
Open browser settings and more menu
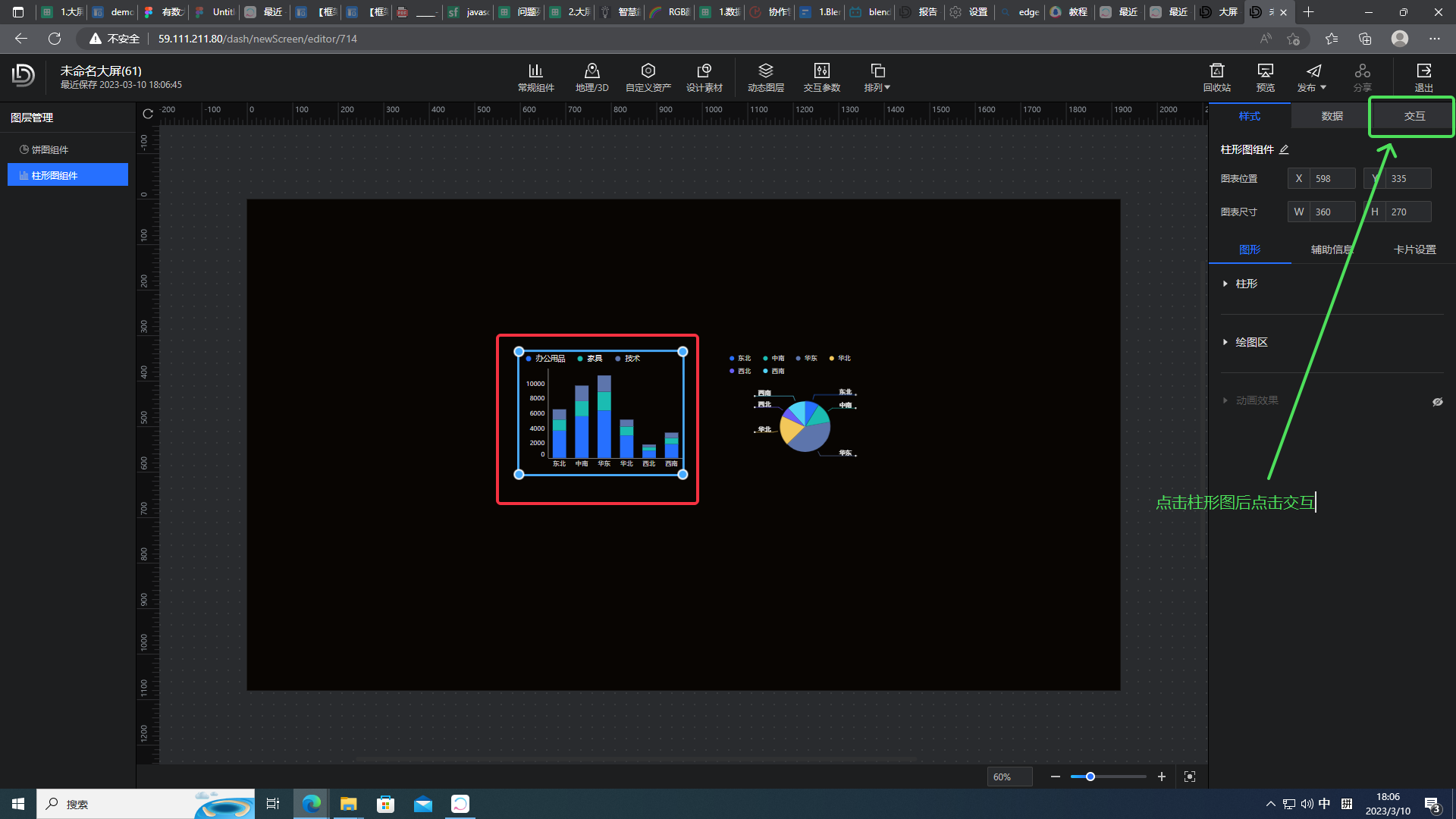[x=1434, y=39]
